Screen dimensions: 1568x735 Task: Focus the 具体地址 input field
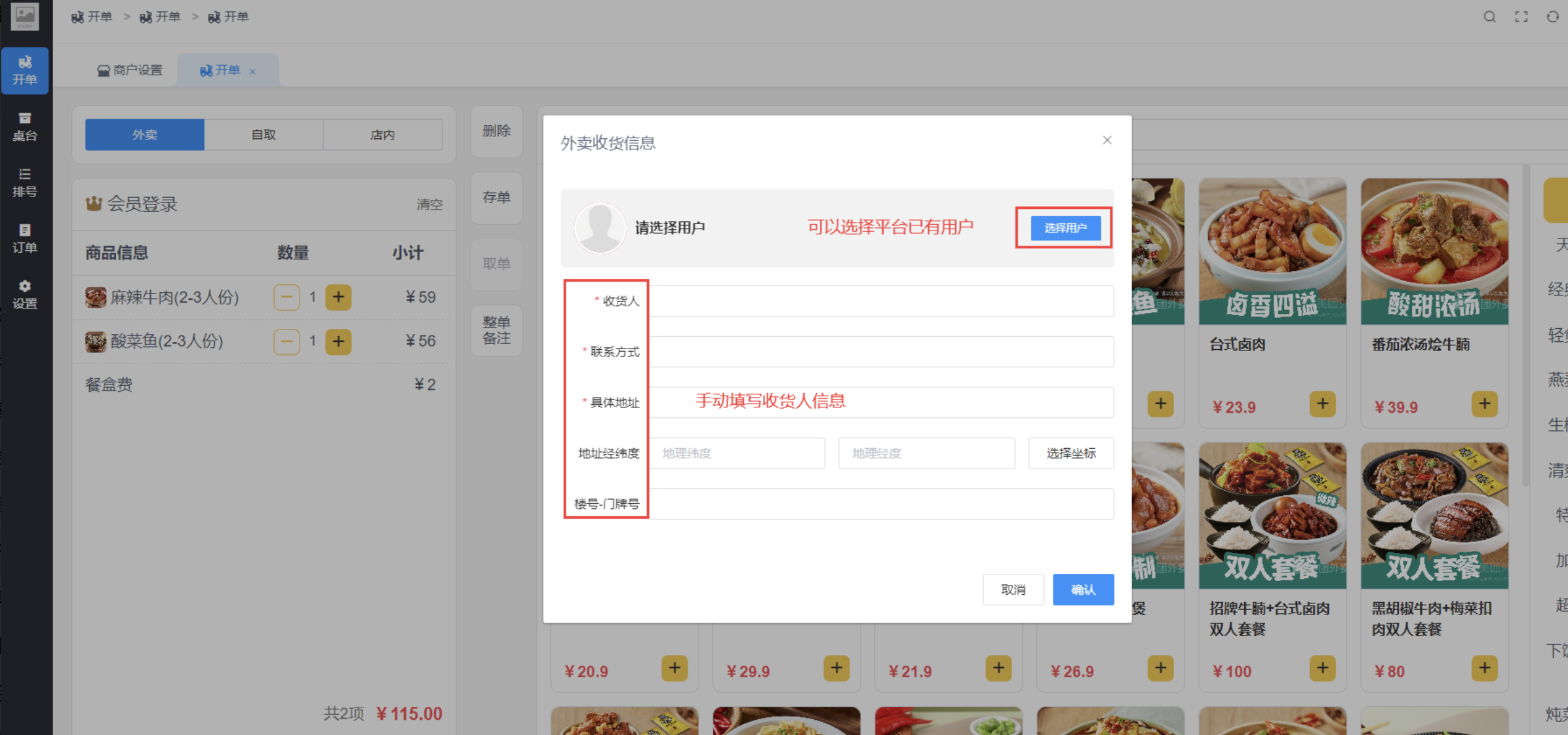click(x=881, y=402)
